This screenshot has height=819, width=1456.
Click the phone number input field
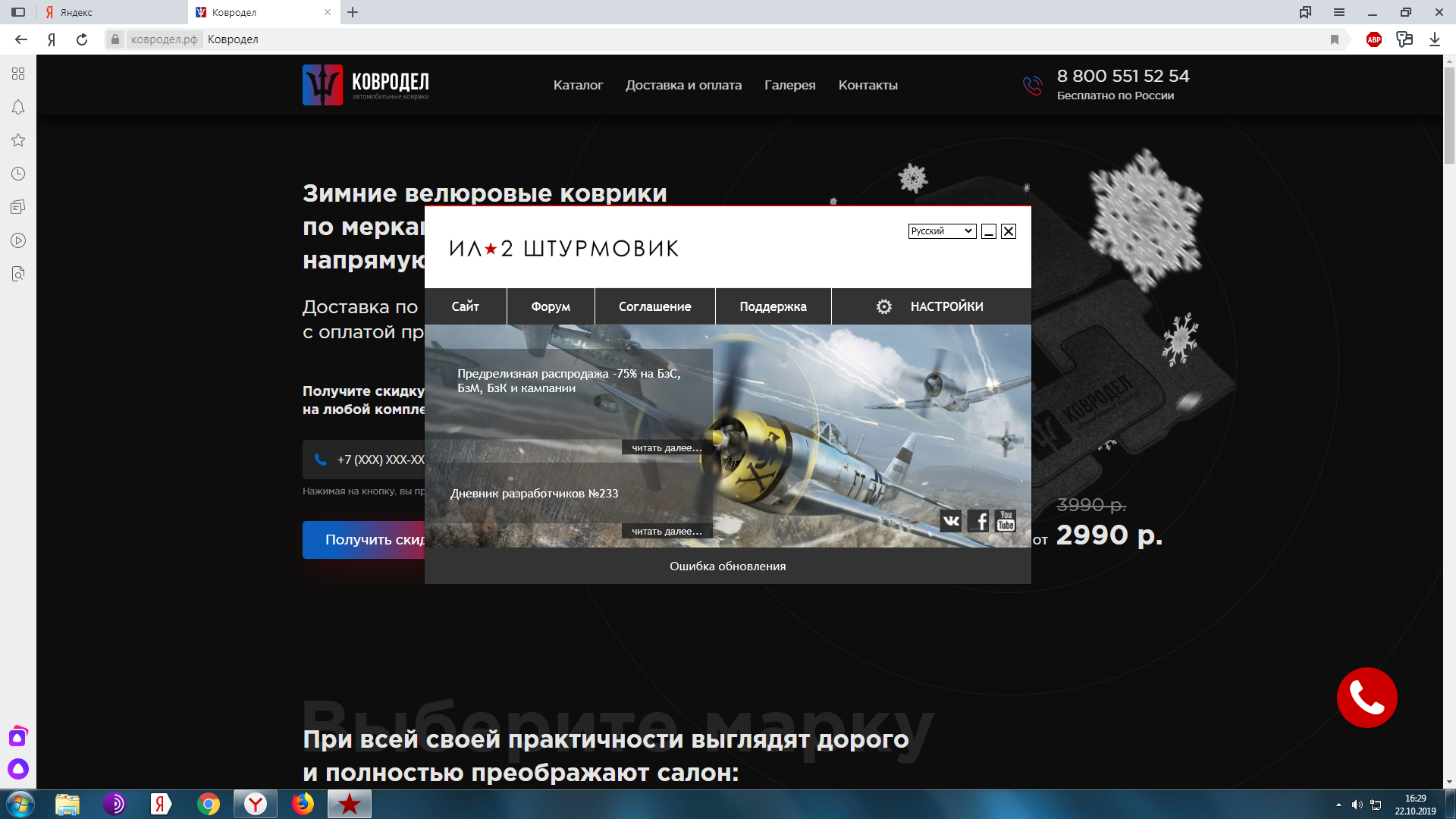pos(372,460)
